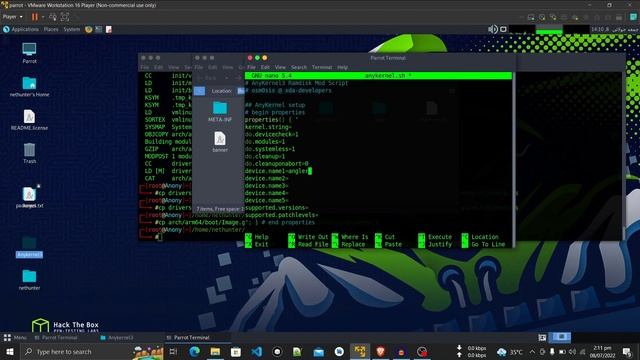640x360 pixels.
Task: Open the Places menu in Parrot panel
Action: [51, 29]
